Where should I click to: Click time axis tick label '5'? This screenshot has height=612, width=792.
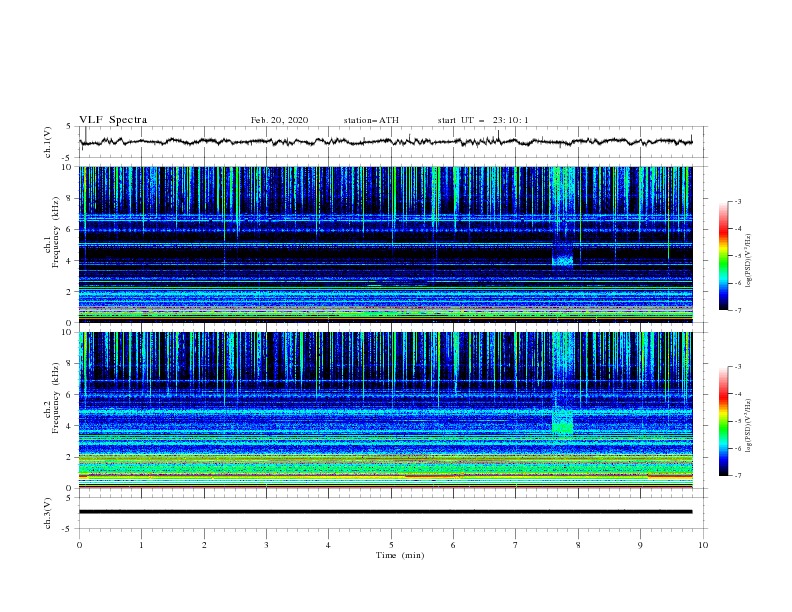(391, 545)
